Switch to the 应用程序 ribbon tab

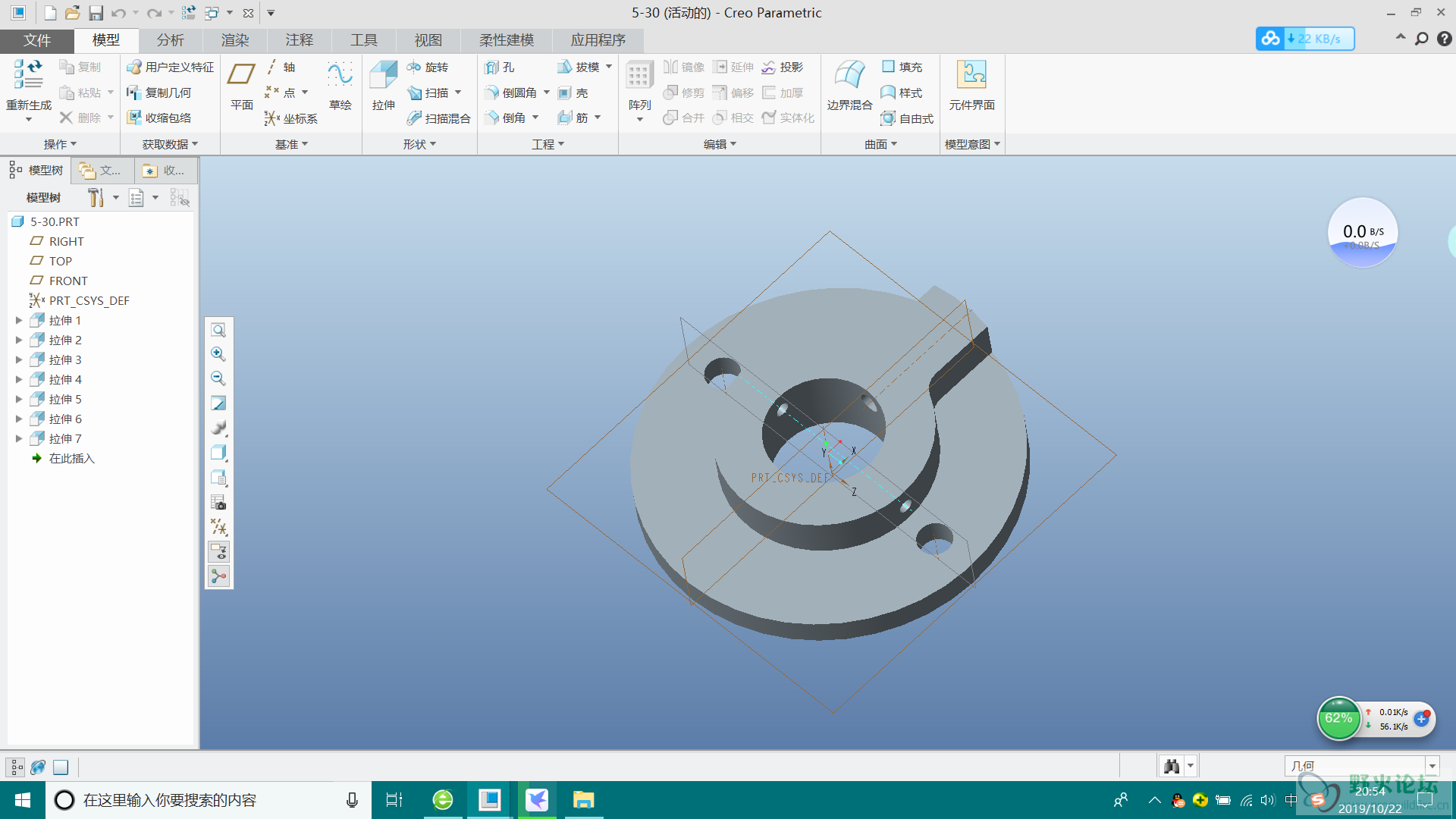[598, 40]
